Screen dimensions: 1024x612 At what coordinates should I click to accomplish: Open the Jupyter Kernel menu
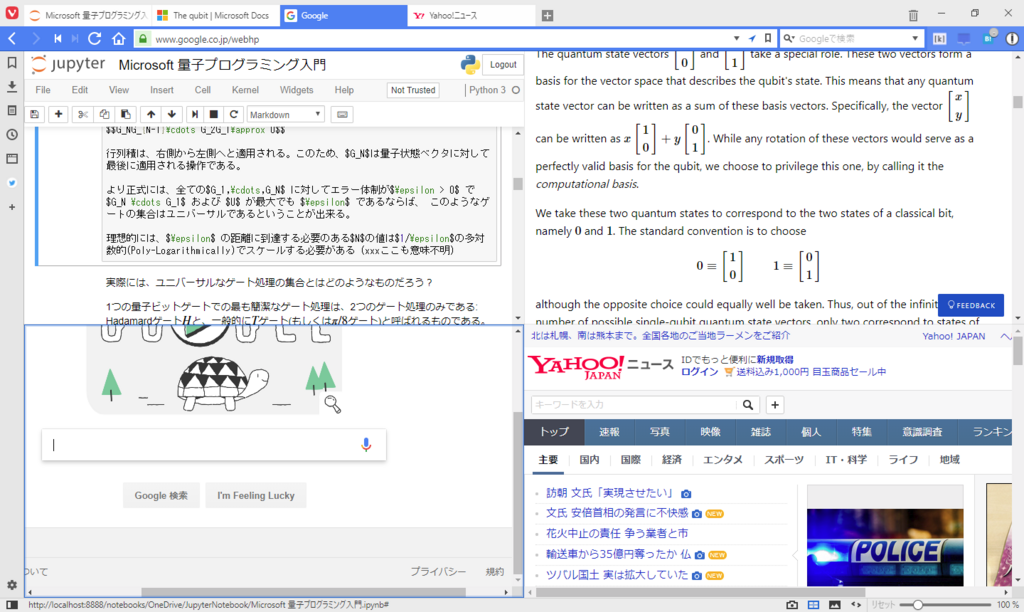point(245,90)
